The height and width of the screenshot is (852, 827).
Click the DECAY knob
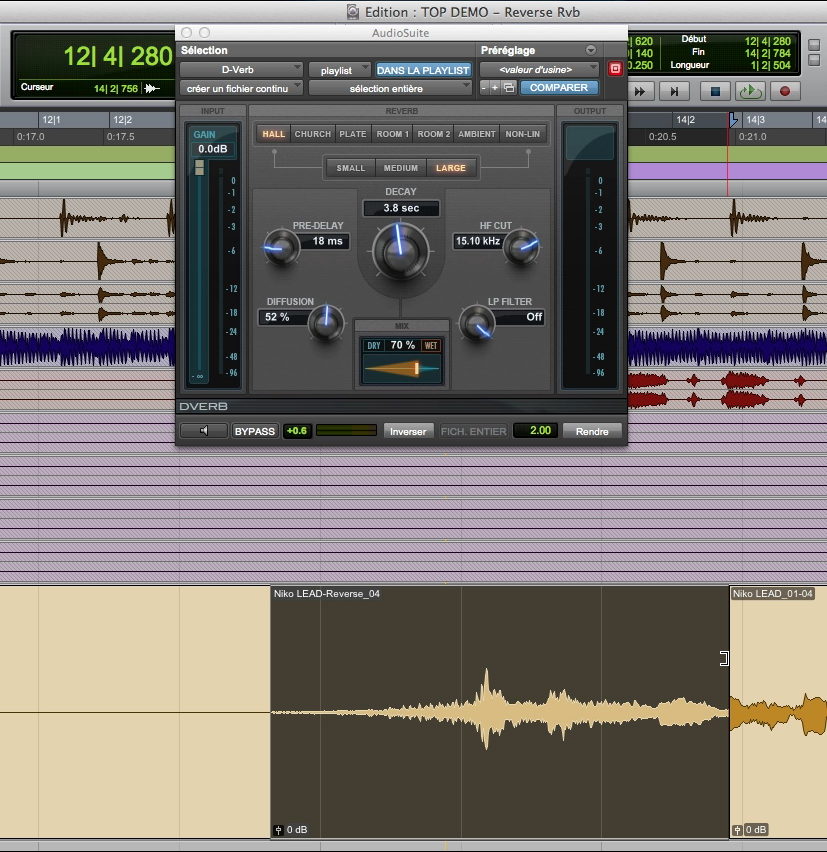pos(400,251)
